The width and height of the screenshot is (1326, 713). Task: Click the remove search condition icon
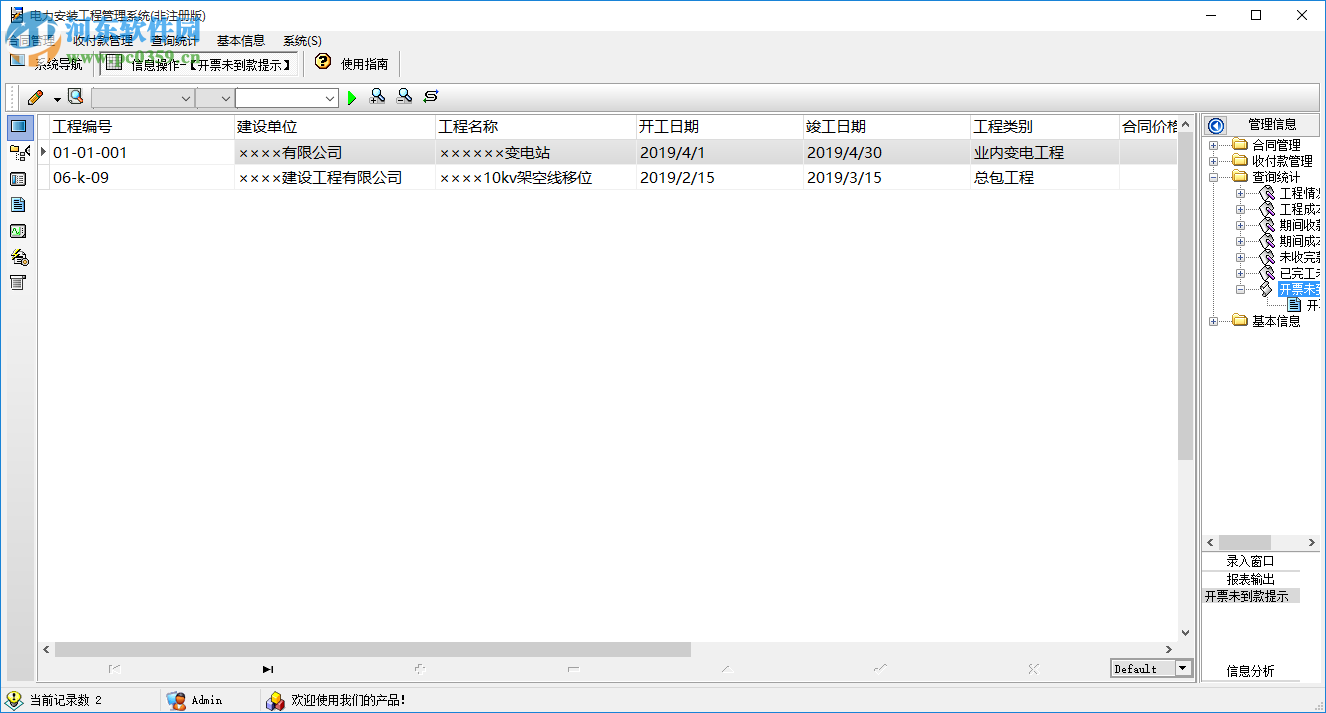point(404,97)
